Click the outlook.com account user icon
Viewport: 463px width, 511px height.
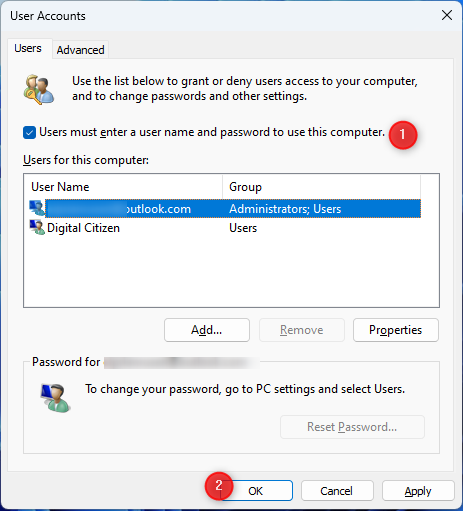tap(37, 208)
